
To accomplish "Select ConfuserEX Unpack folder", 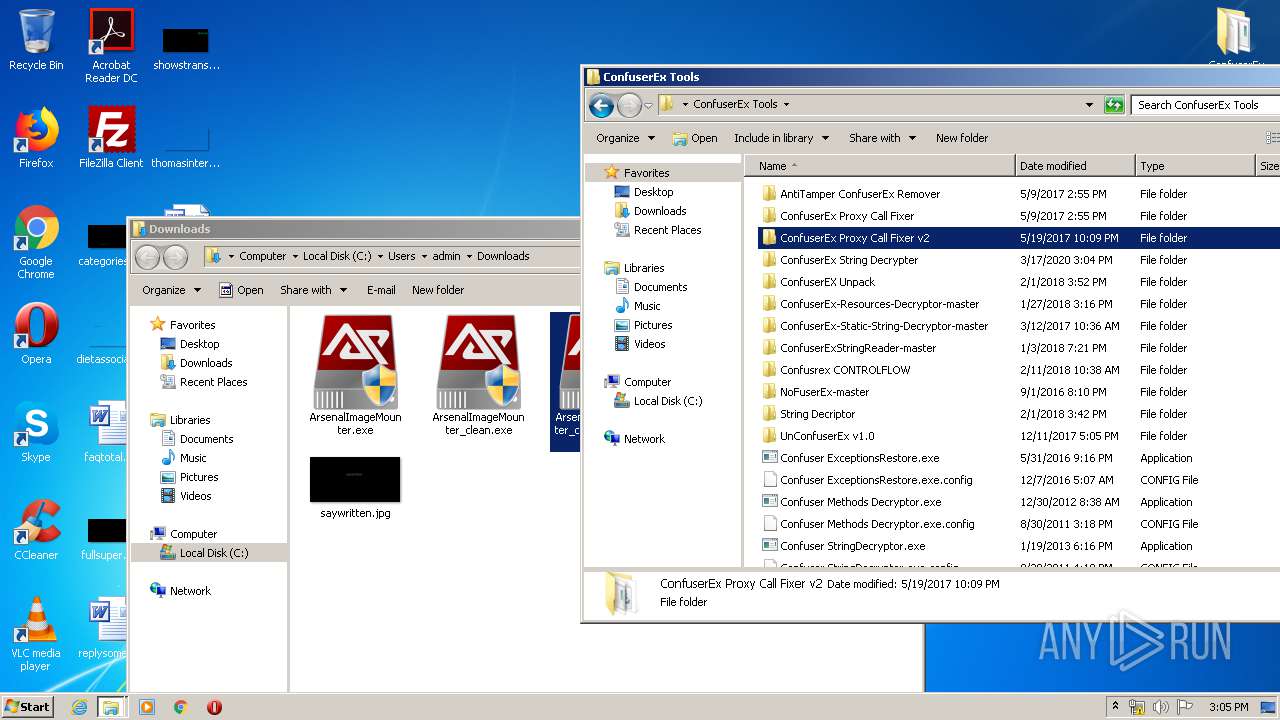I will pos(827,282).
